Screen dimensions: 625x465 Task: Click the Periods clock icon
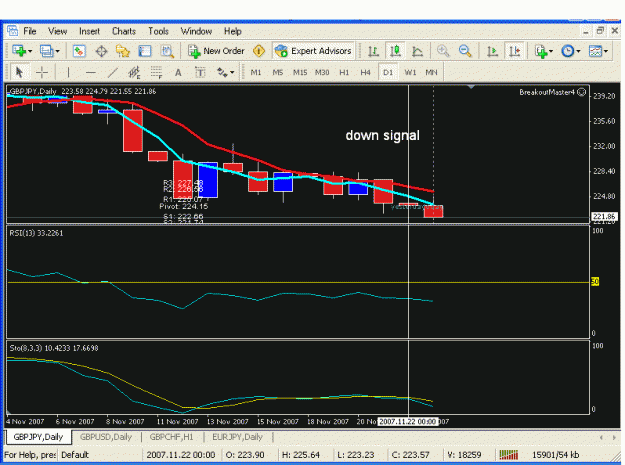568,51
